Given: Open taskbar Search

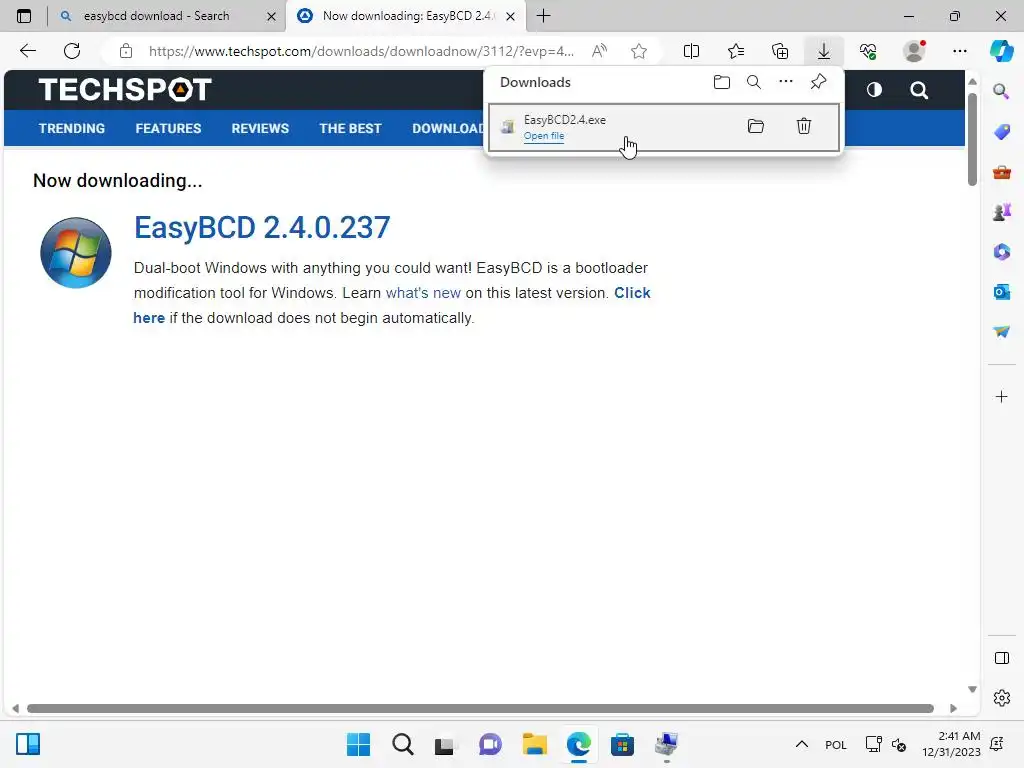Looking at the screenshot, I should click(x=402, y=744).
